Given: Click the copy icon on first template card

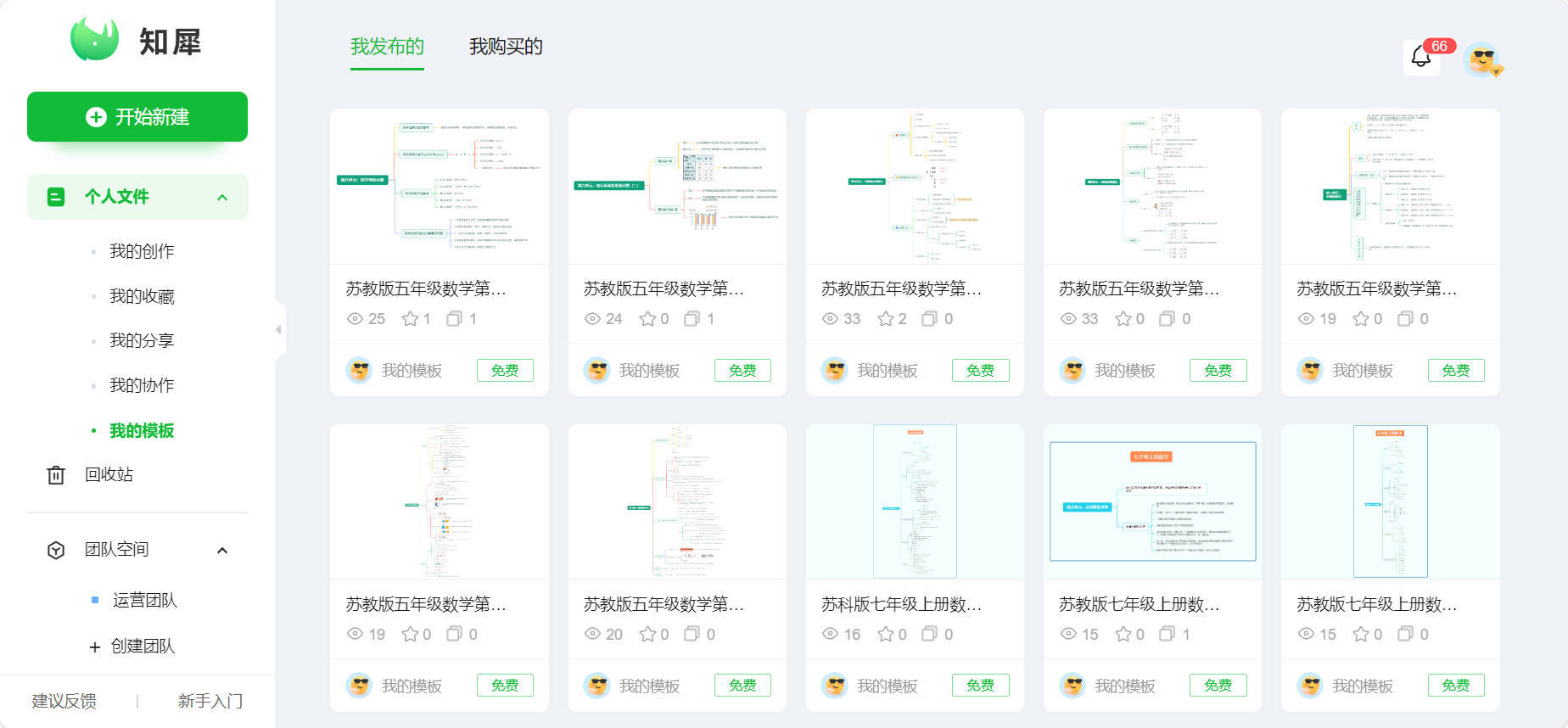Looking at the screenshot, I should [x=455, y=319].
